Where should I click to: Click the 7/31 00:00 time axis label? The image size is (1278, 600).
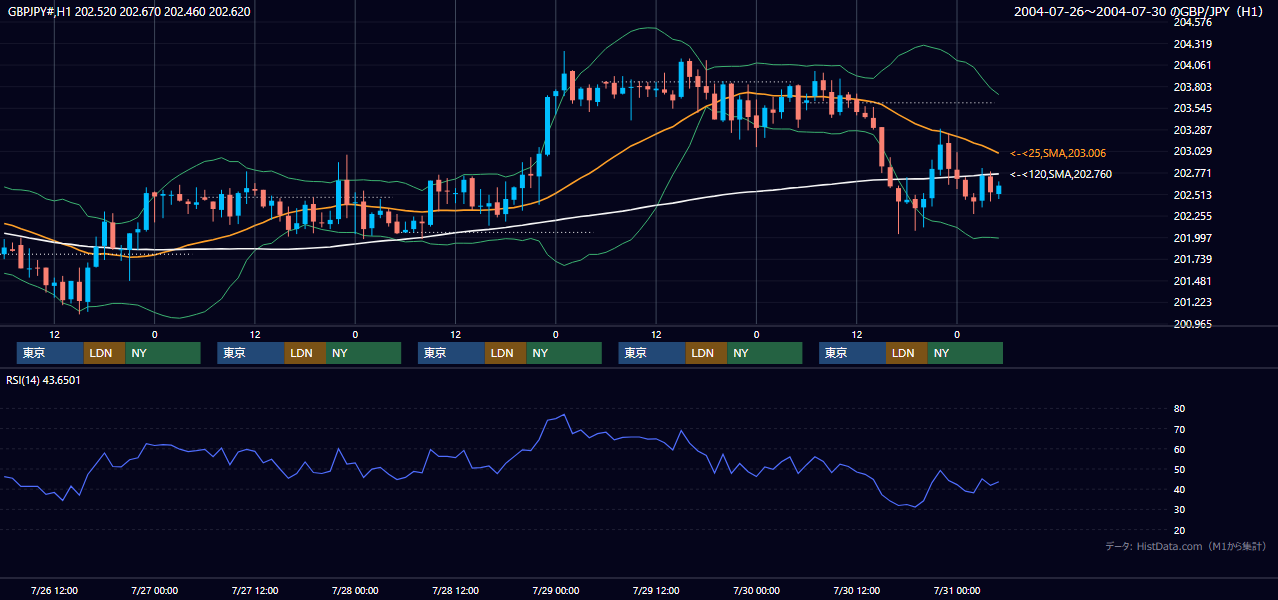[x=957, y=590]
